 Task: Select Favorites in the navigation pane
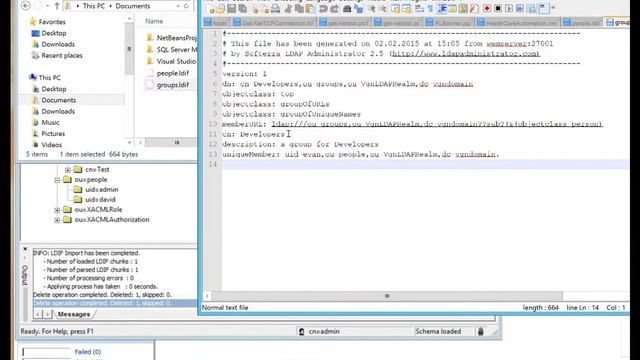[x=52, y=22]
